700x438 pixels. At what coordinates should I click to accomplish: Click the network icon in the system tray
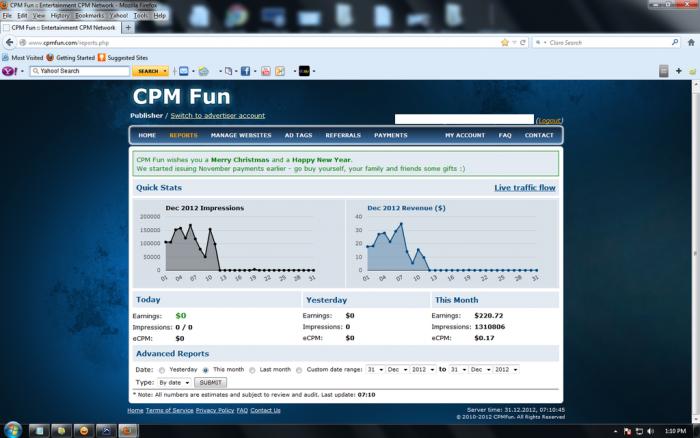(x=639, y=431)
